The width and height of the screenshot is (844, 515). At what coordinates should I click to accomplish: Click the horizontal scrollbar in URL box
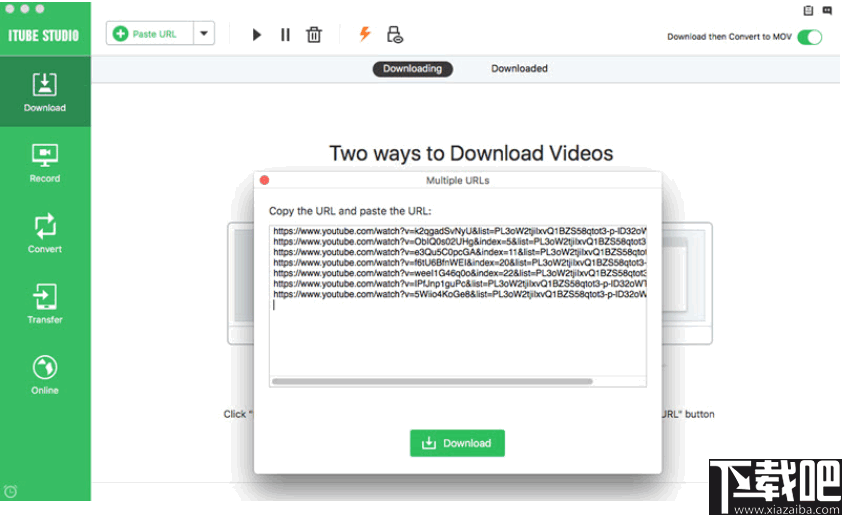click(x=432, y=382)
